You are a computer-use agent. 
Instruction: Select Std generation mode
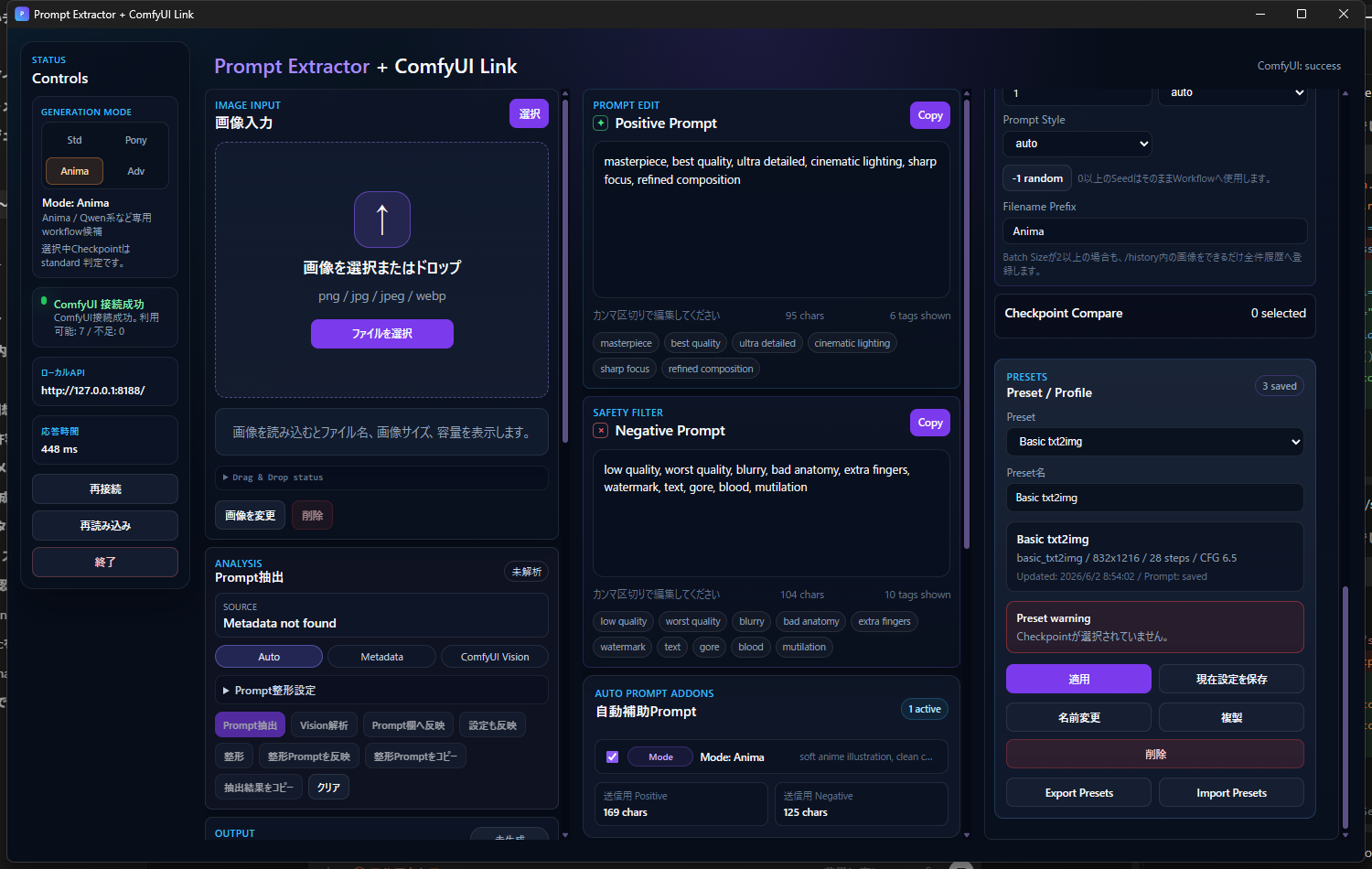coord(74,140)
